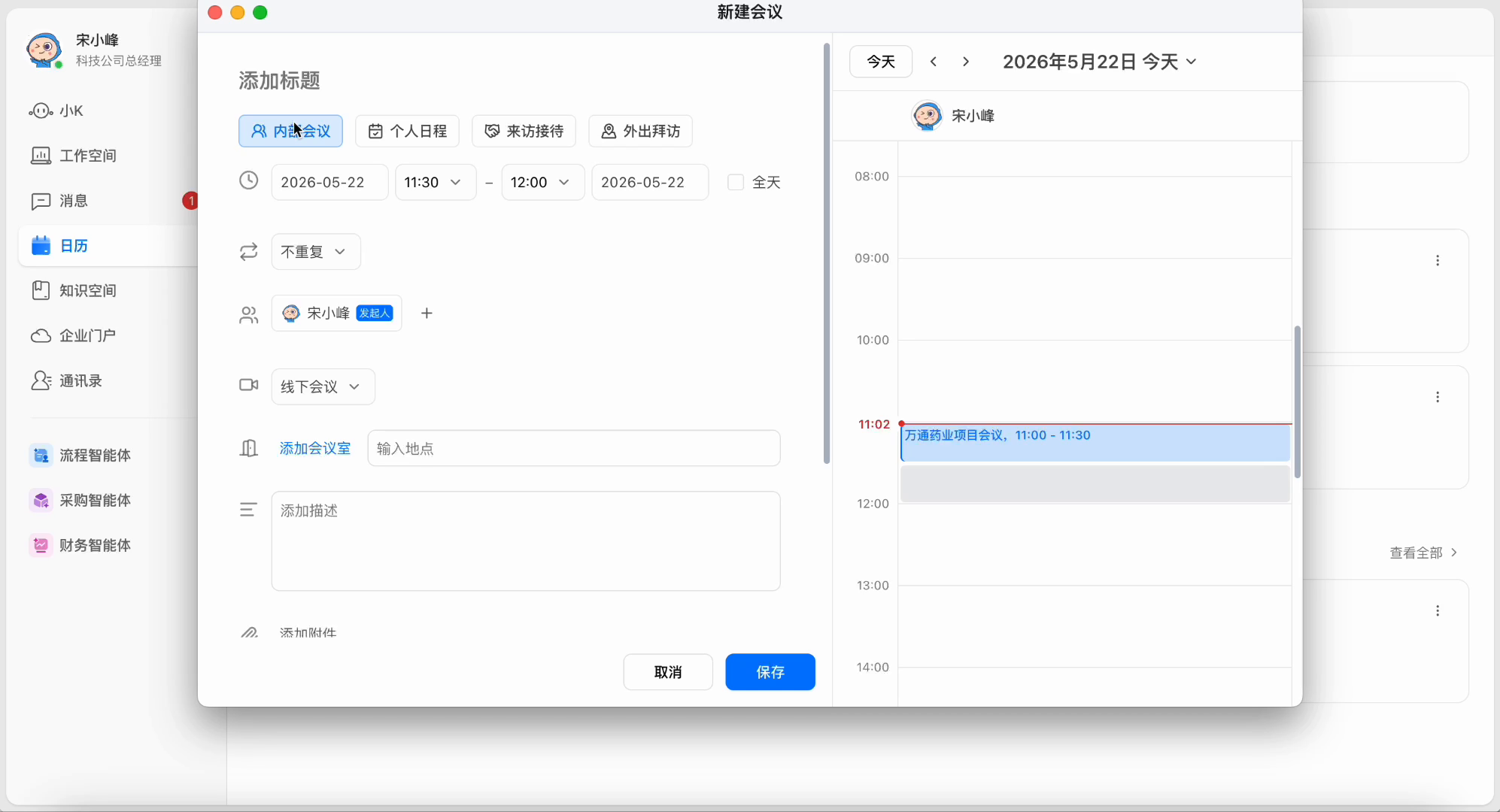The width and height of the screenshot is (1500, 812).
Task: Open the 小K assistant in sidebar
Action: click(x=56, y=111)
